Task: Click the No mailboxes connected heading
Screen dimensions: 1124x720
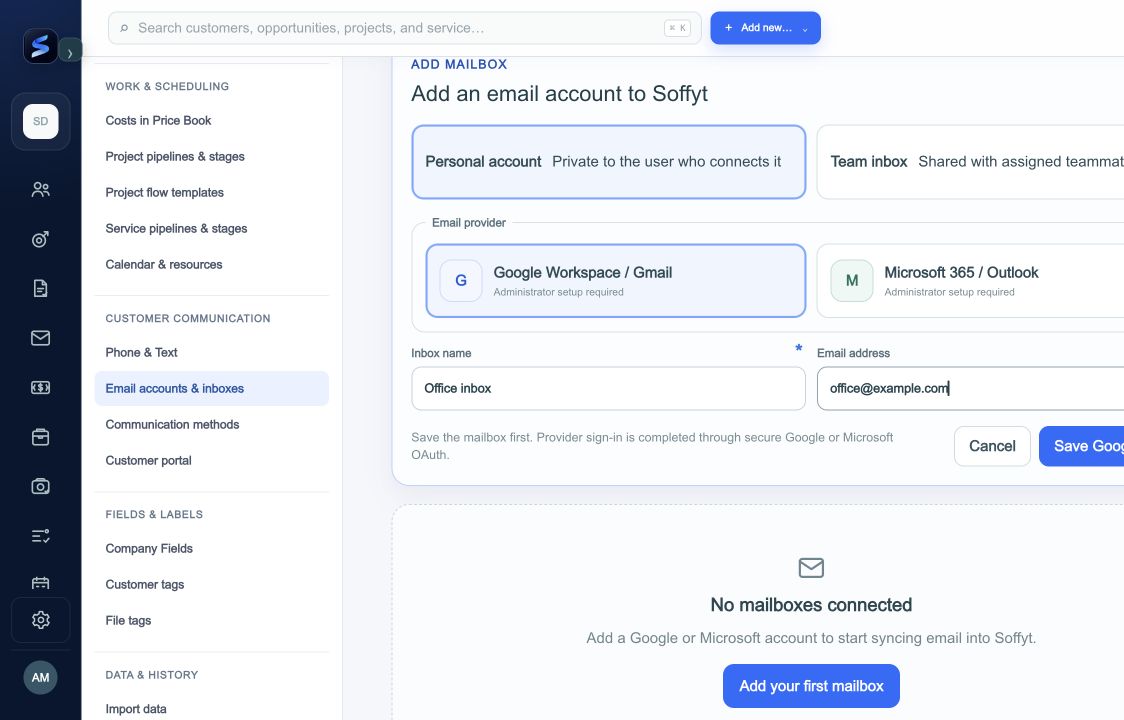Action: [811, 605]
